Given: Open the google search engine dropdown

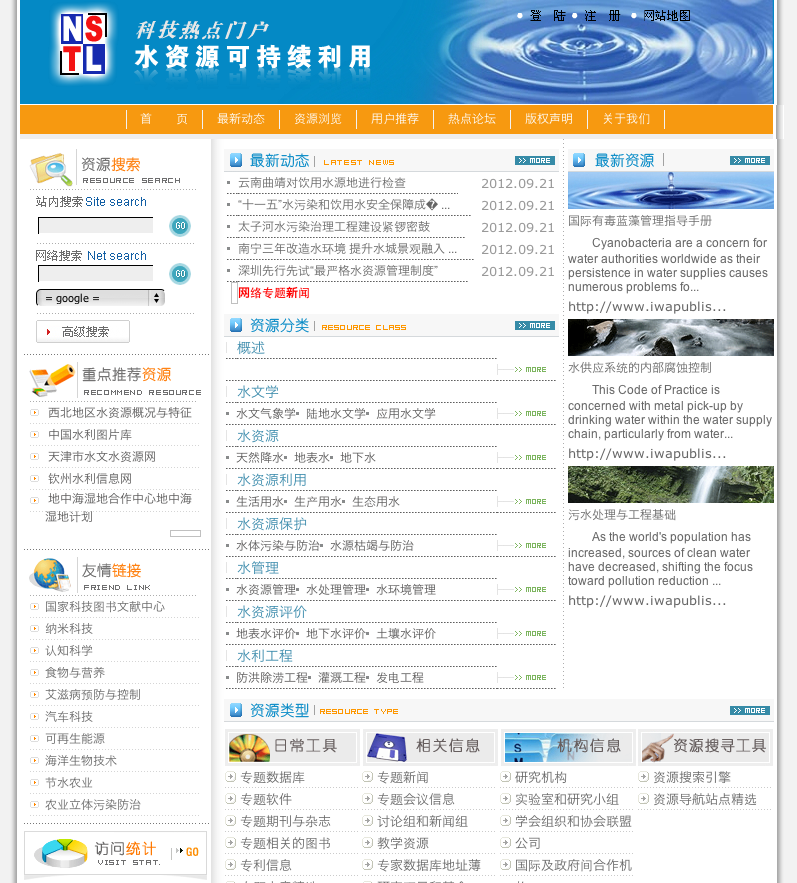Looking at the screenshot, I should tap(100, 298).
